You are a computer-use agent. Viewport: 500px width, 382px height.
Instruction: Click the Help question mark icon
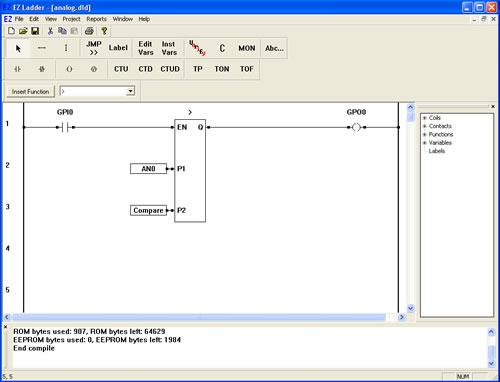pyautogui.click(x=104, y=31)
